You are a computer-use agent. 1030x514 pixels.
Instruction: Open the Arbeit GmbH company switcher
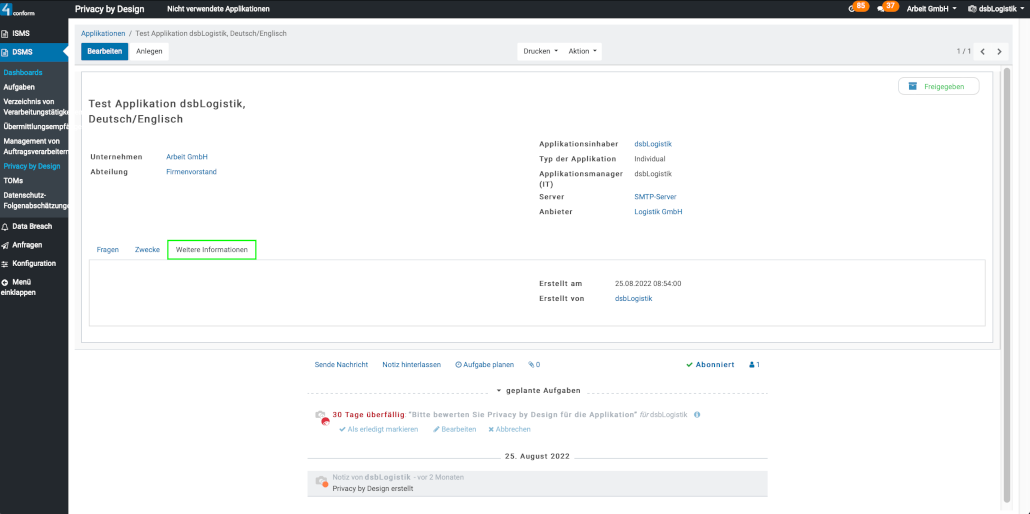coord(931,9)
